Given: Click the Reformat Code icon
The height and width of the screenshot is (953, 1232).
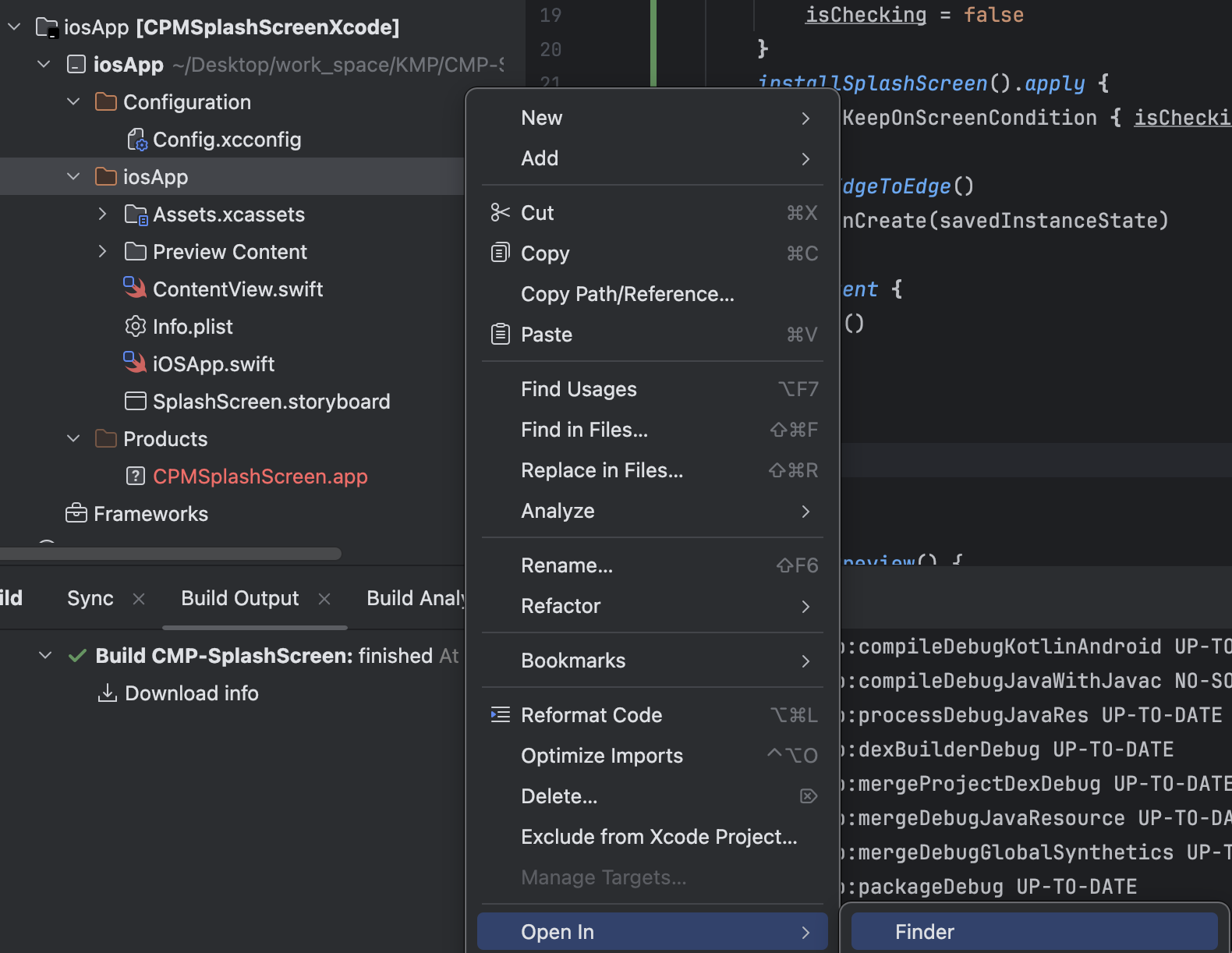Looking at the screenshot, I should (x=500, y=714).
